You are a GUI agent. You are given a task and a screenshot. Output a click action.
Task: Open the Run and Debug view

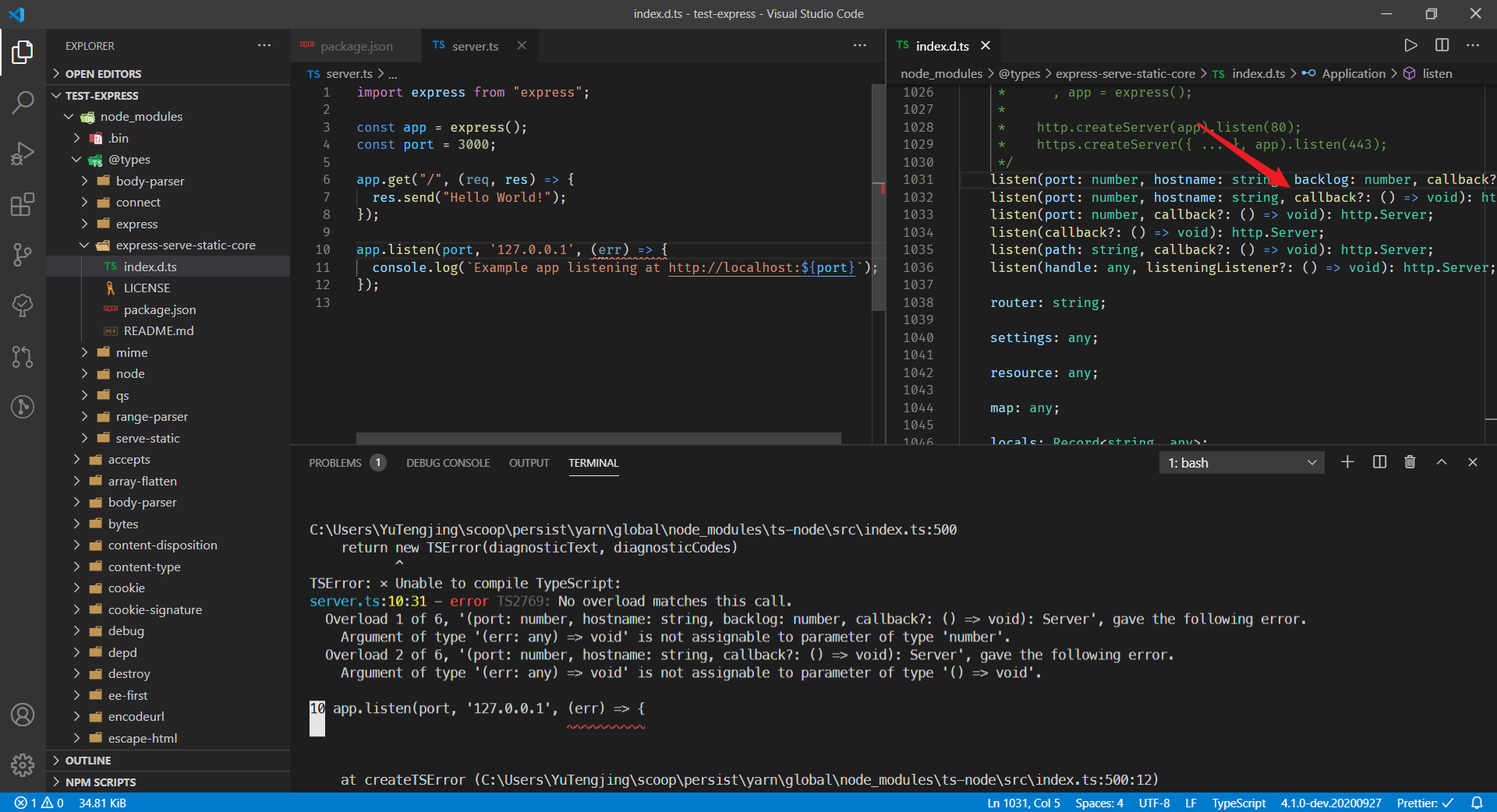coord(23,153)
